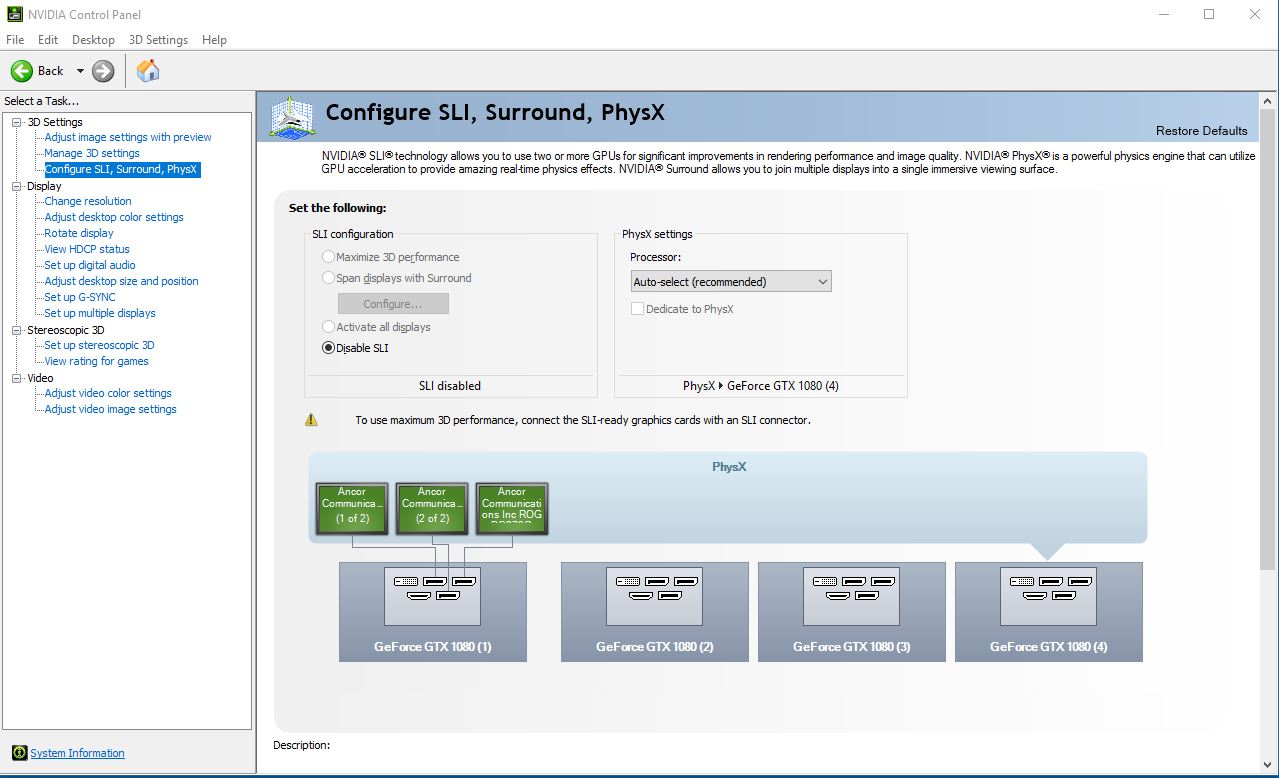
Task: Click the 'SLI disabled' status text
Action: 450,386
